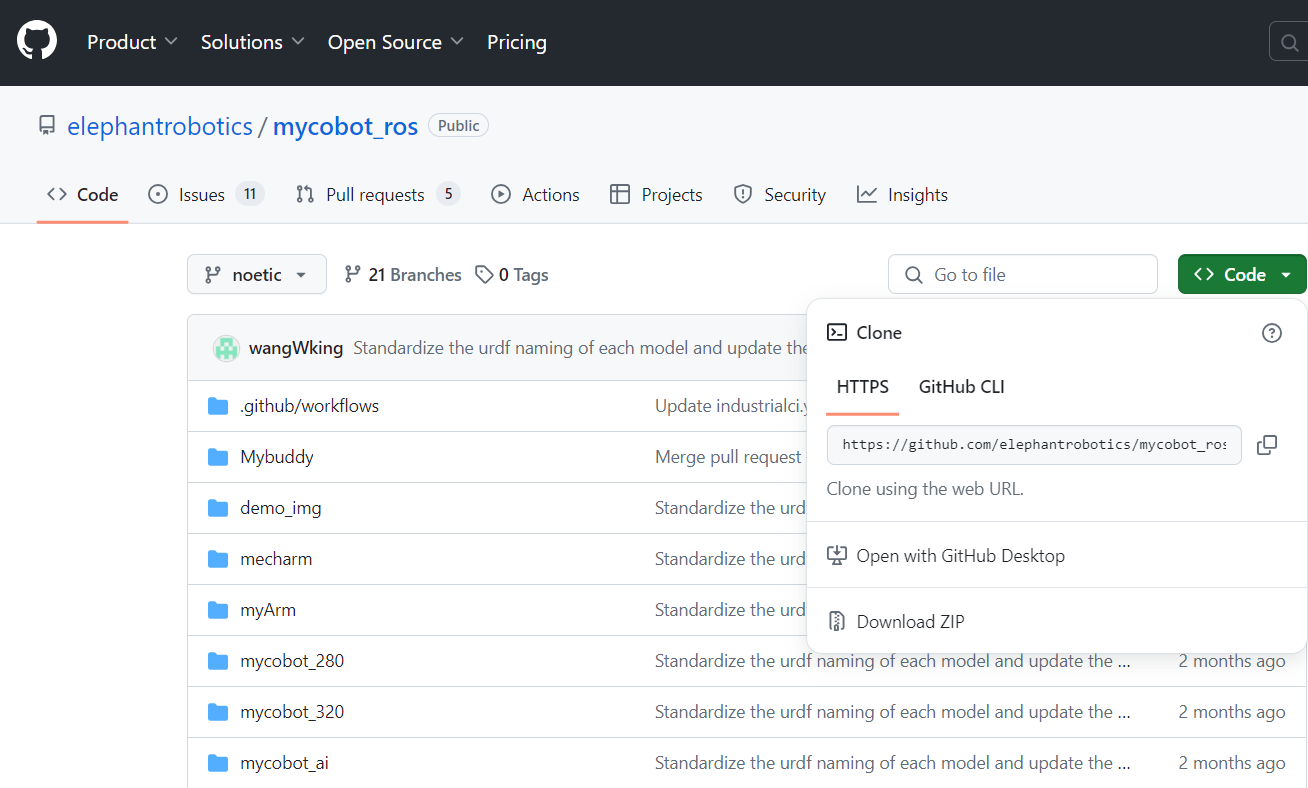
Task: Copy the clone URL to clipboard
Action: [1267, 445]
